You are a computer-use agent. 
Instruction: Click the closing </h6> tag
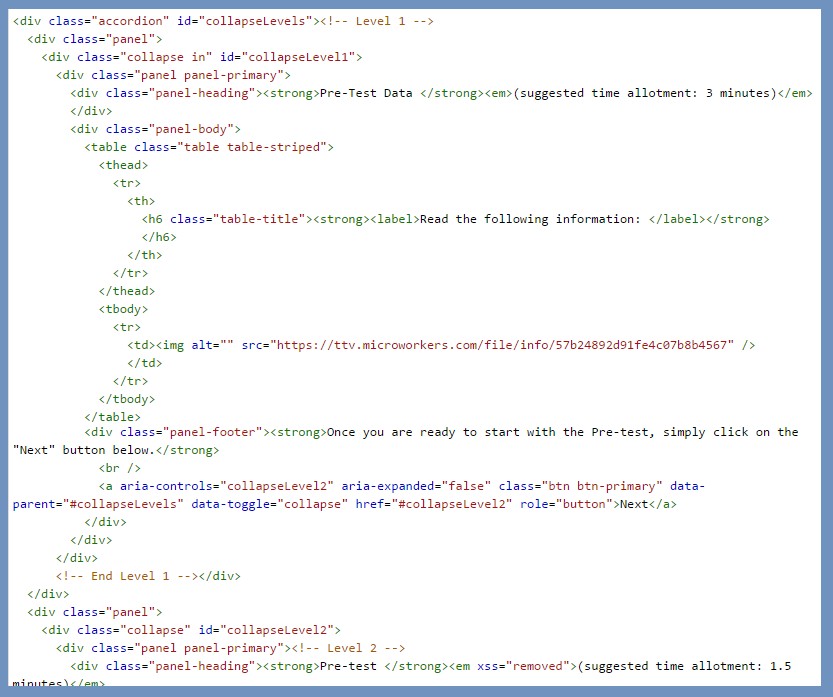tap(159, 237)
